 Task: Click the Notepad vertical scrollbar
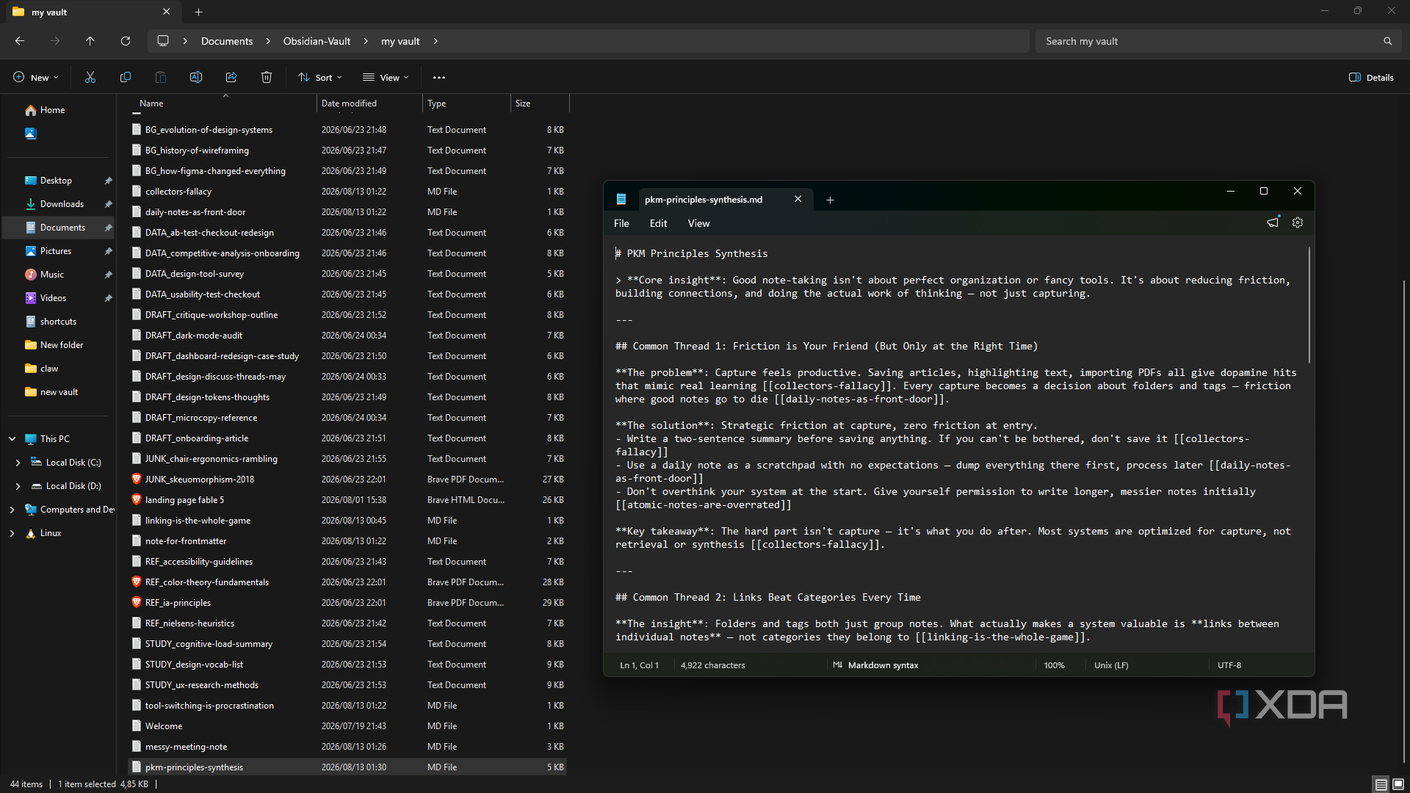click(x=1309, y=306)
